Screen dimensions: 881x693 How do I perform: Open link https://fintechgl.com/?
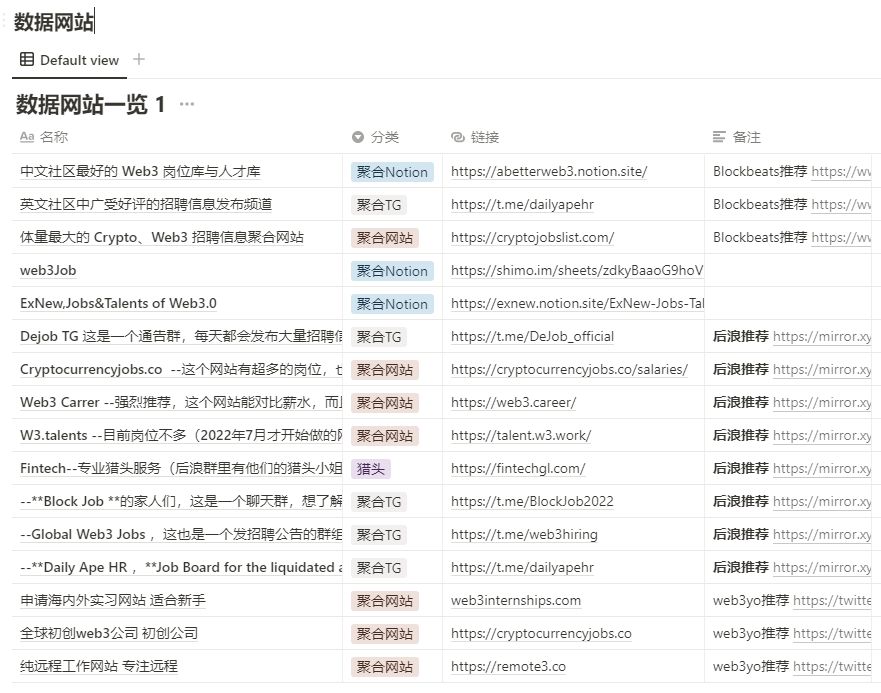(518, 469)
